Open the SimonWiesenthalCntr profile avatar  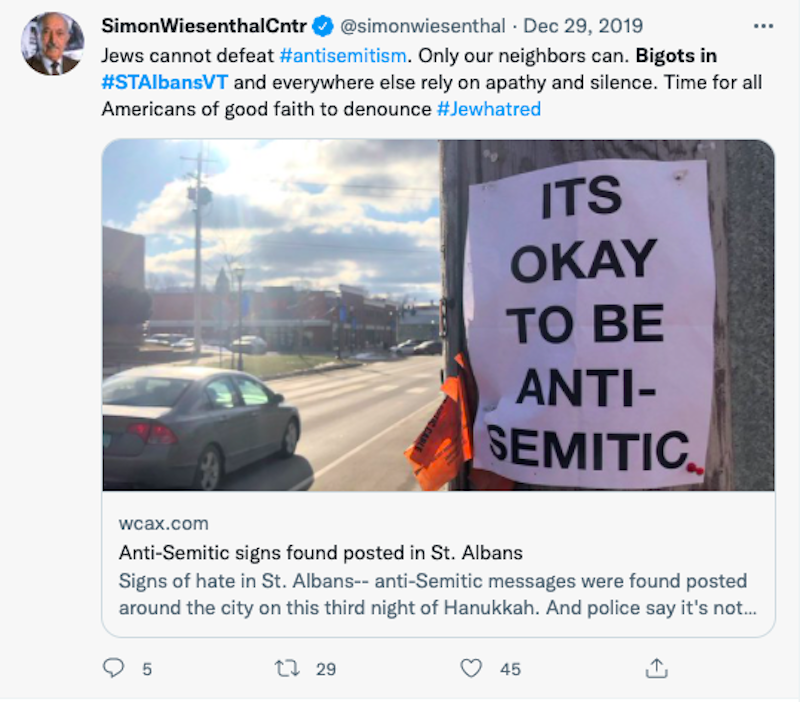53,44
